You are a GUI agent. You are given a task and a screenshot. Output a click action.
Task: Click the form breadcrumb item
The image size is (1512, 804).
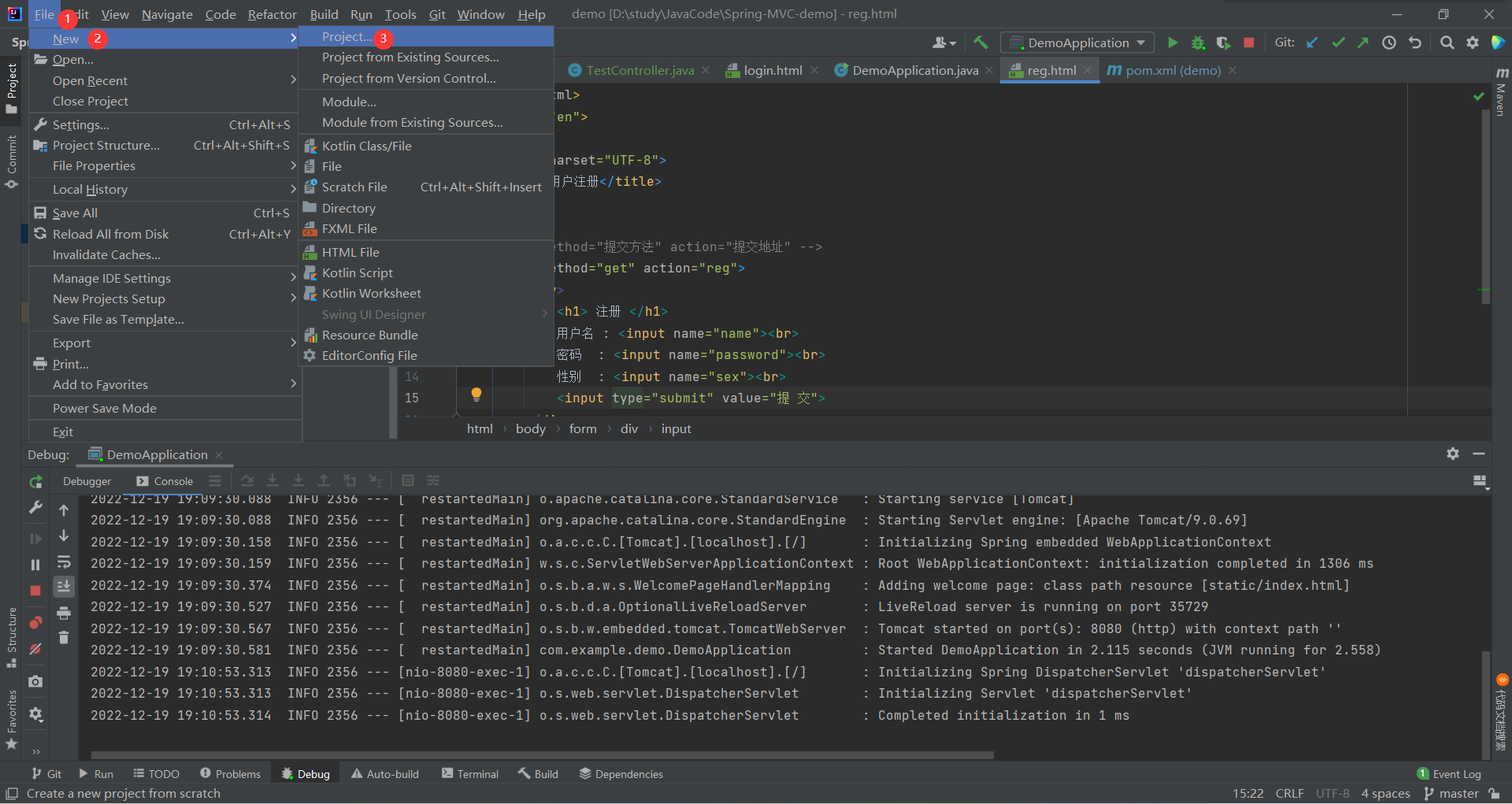[583, 428]
